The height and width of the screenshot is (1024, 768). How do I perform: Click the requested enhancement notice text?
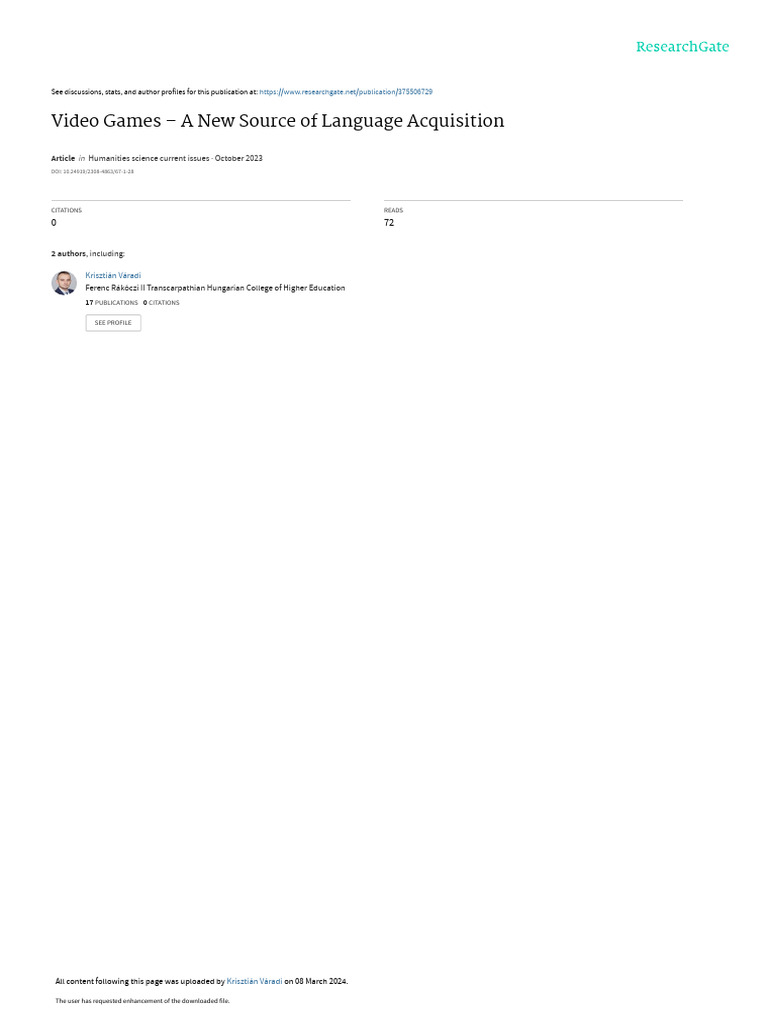coord(142,1000)
